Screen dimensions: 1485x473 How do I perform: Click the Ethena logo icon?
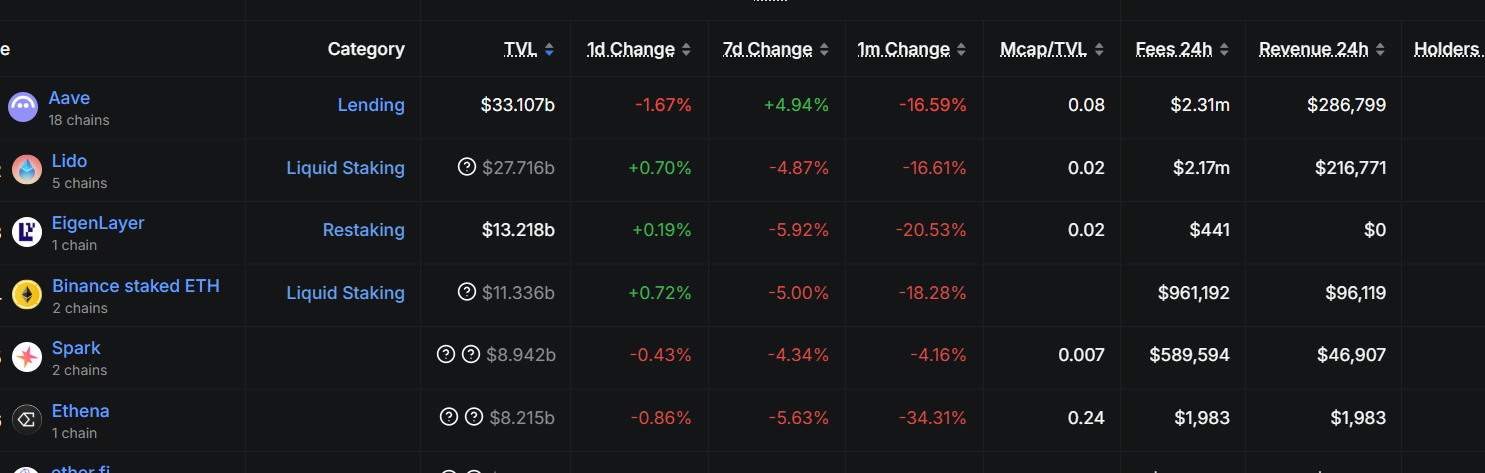point(27,419)
